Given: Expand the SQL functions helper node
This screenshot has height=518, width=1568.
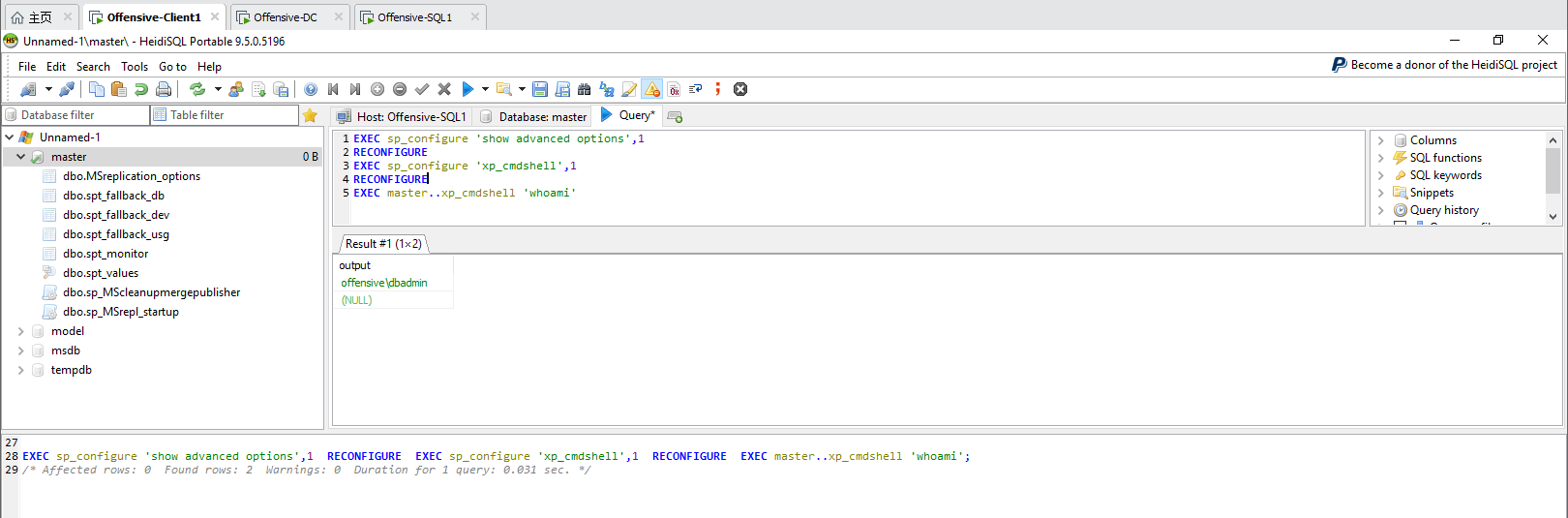Looking at the screenshot, I should coord(1381,158).
